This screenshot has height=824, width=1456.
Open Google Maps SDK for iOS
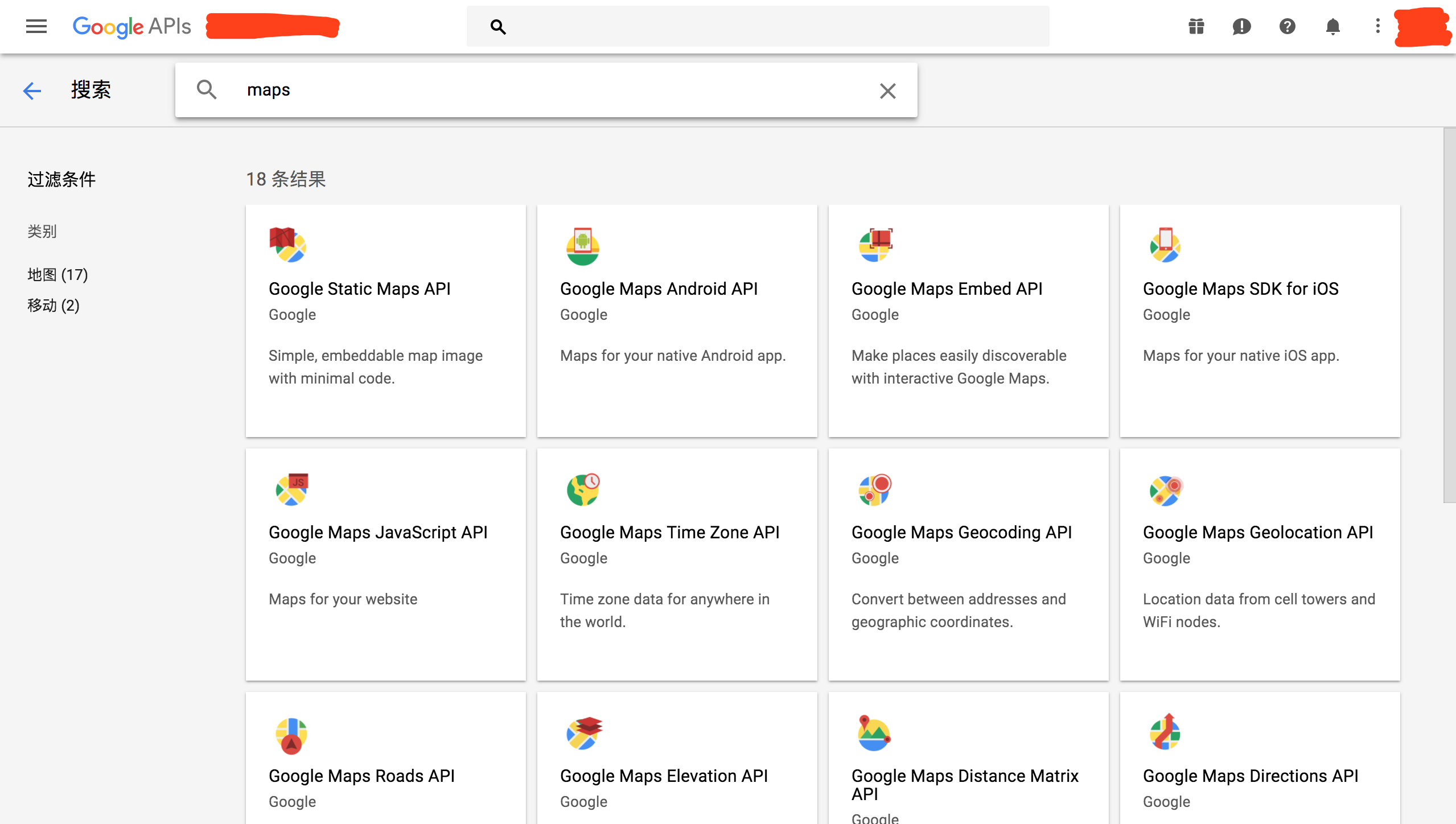[x=1240, y=289]
